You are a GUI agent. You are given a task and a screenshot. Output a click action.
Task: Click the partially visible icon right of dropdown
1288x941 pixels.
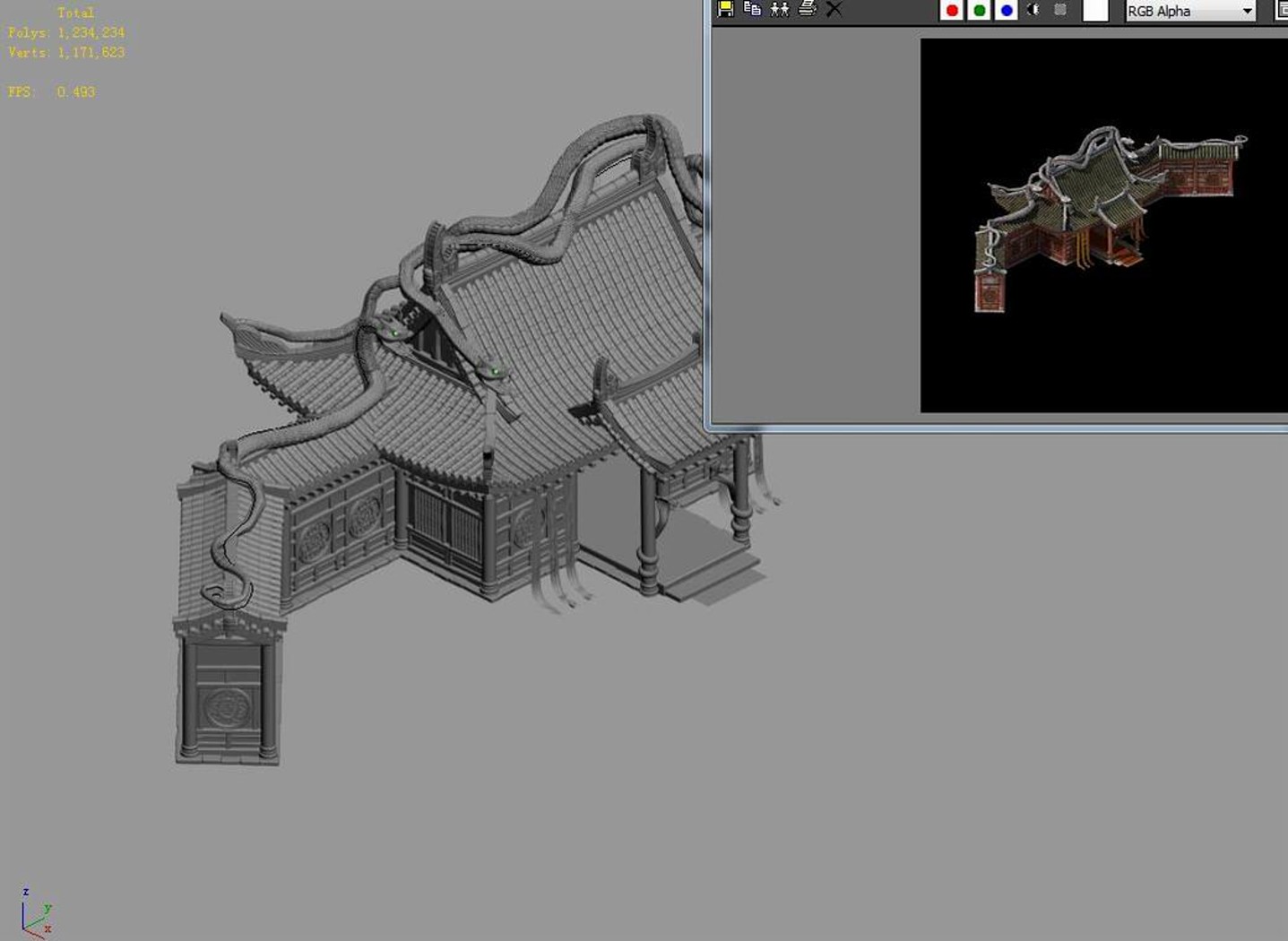(1282, 10)
